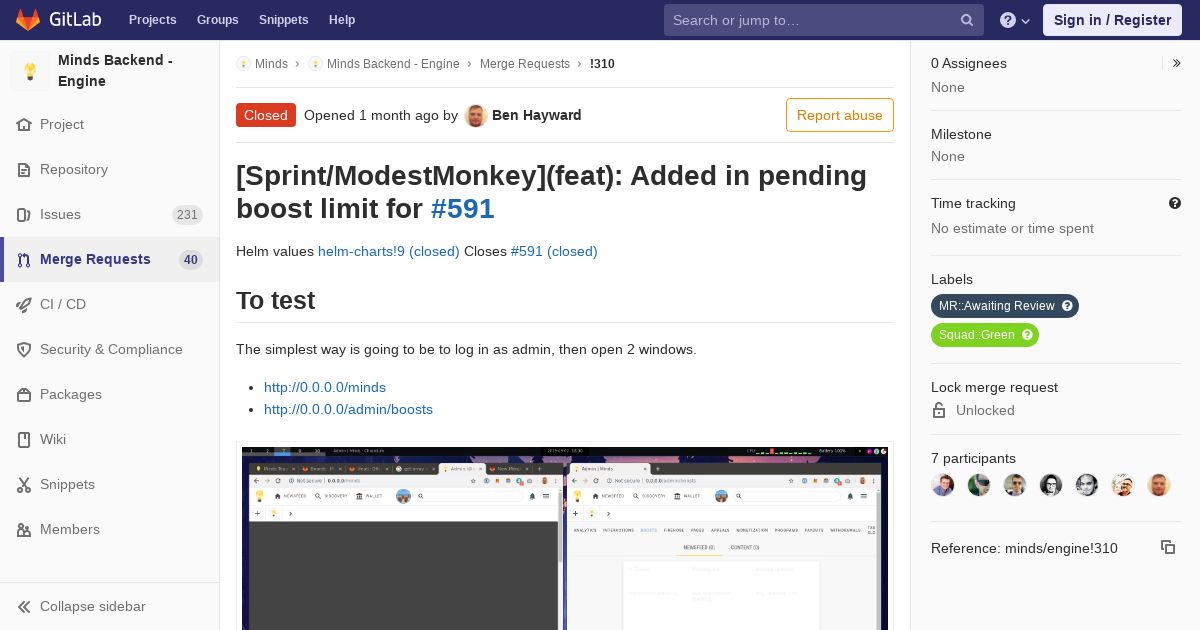This screenshot has width=1200, height=630.
Task: Click the Merge Requests sidebar icon
Action: click(x=24, y=260)
